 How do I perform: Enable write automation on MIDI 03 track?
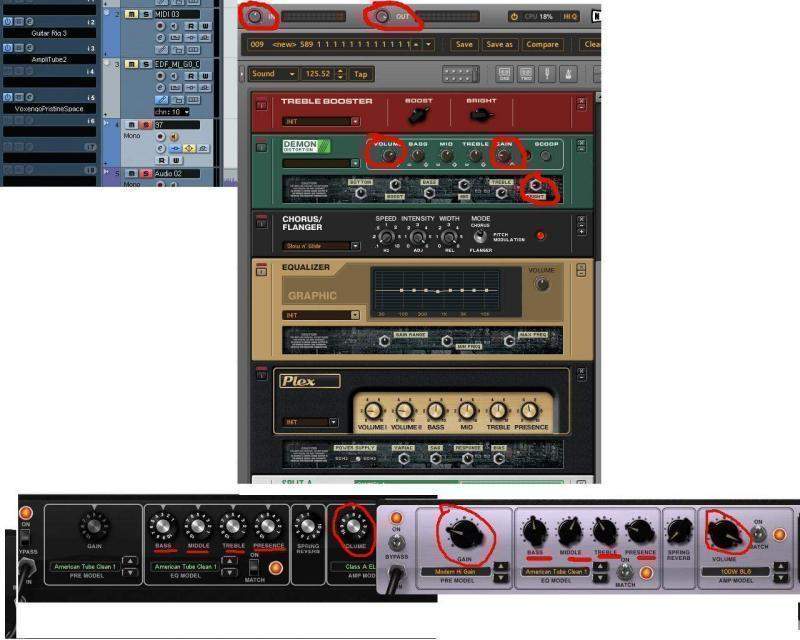pyautogui.click(x=205, y=26)
